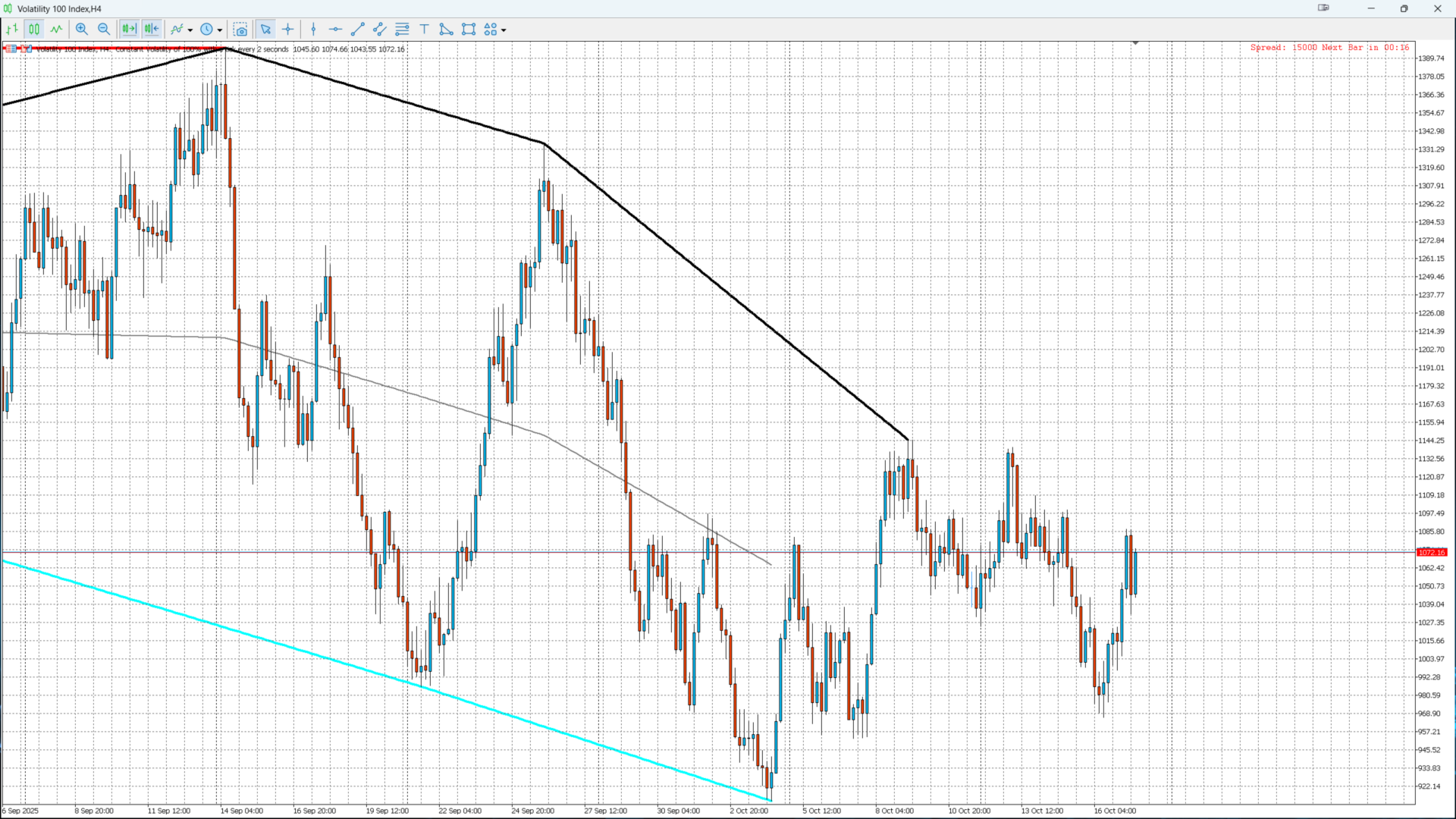Click the red 1072.16 price label
This screenshot has width=1456, height=819.
tap(1432, 553)
